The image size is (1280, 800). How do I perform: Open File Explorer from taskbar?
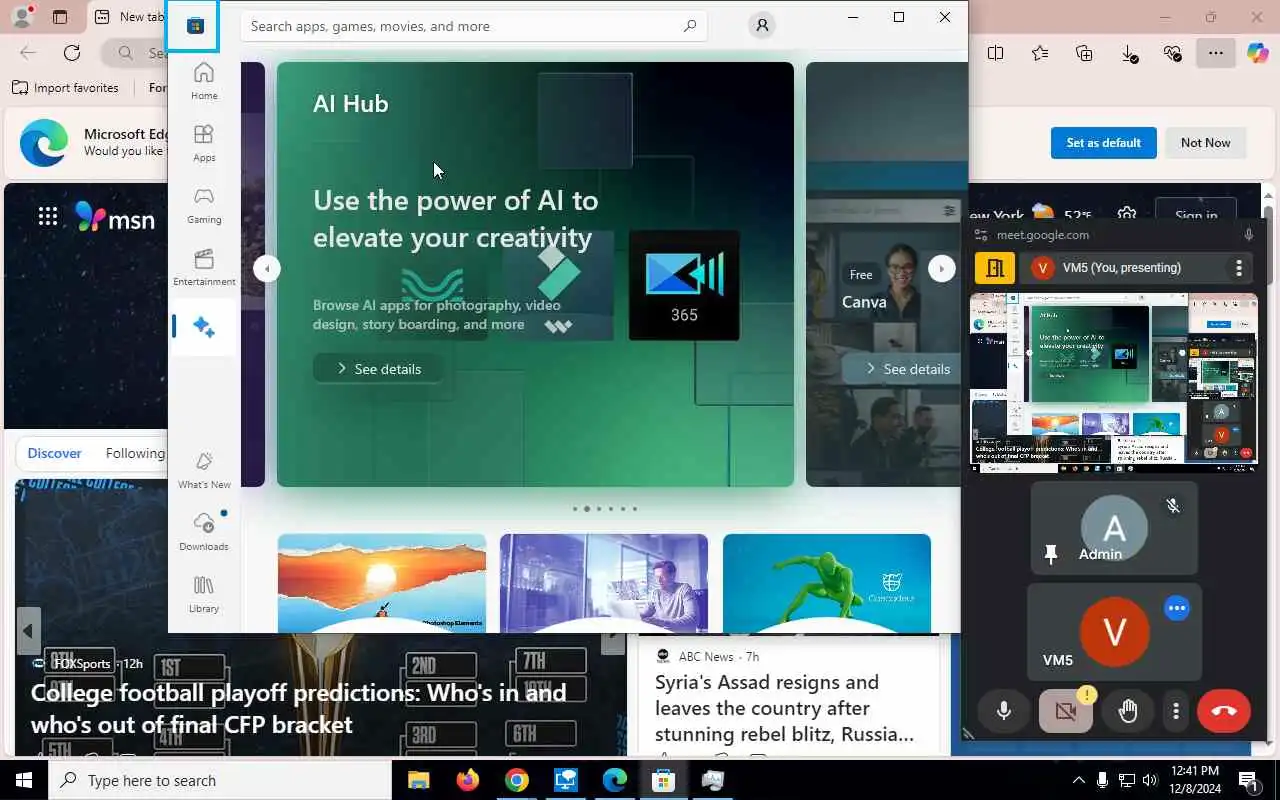(x=418, y=780)
